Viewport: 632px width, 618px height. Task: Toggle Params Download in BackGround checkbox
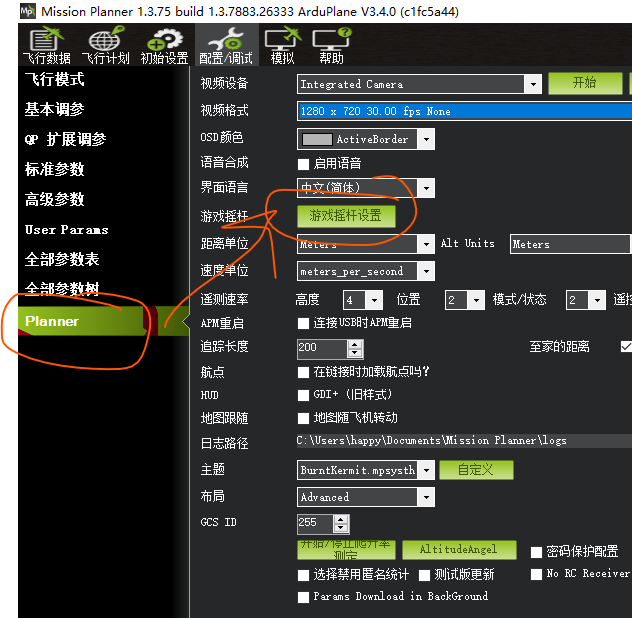coord(303,597)
